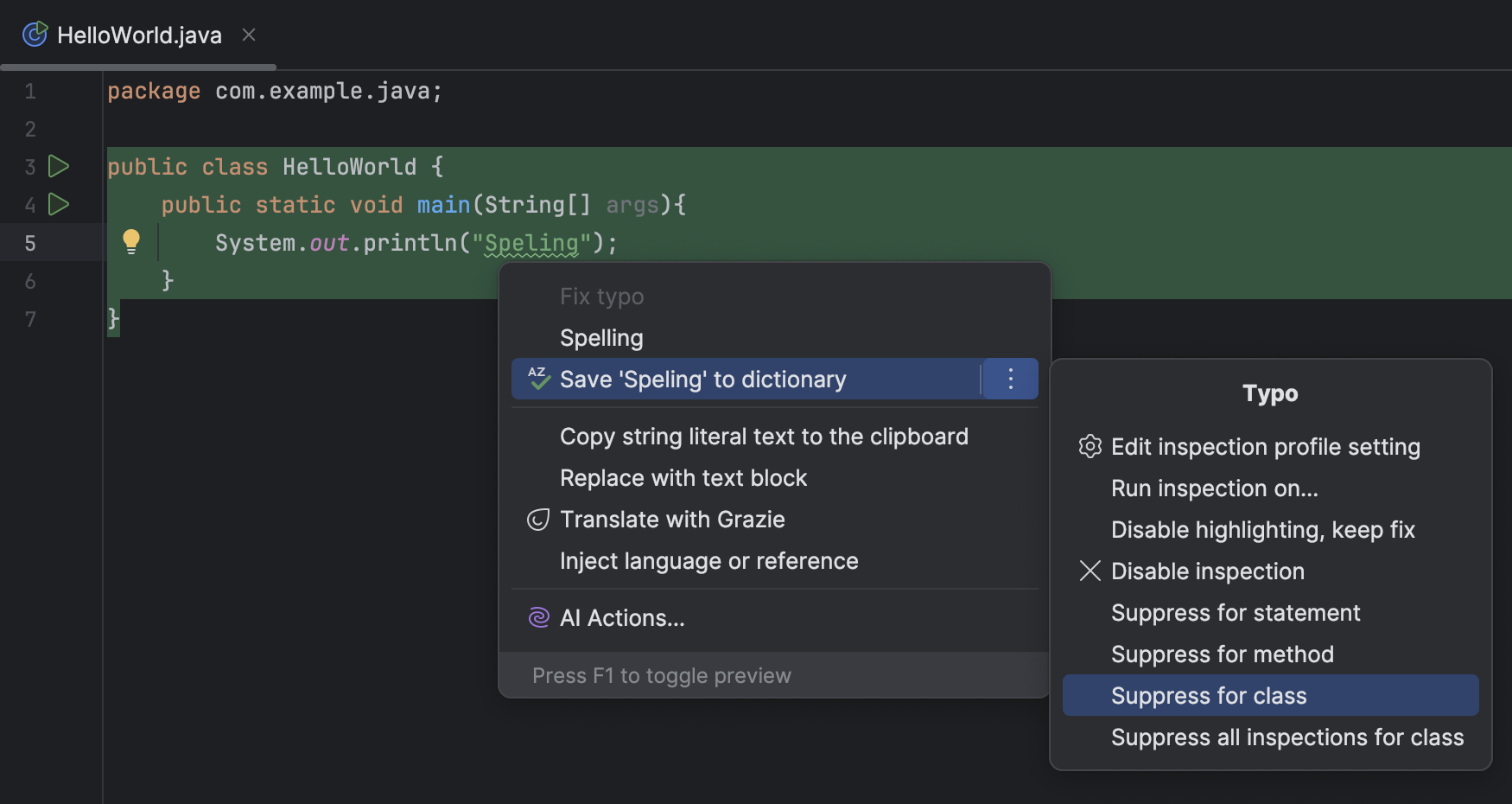The image size is (1512, 804).
Task: Click the gear icon for inspection profile setting
Action: [x=1090, y=446]
